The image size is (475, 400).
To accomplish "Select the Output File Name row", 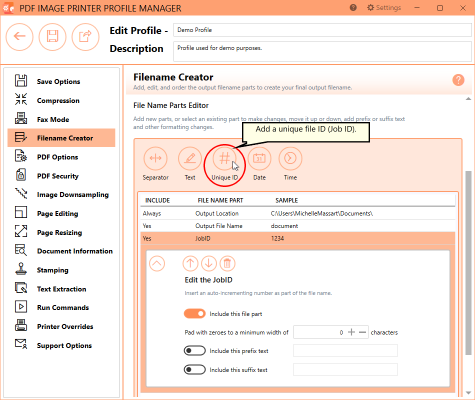I will 298,226.
